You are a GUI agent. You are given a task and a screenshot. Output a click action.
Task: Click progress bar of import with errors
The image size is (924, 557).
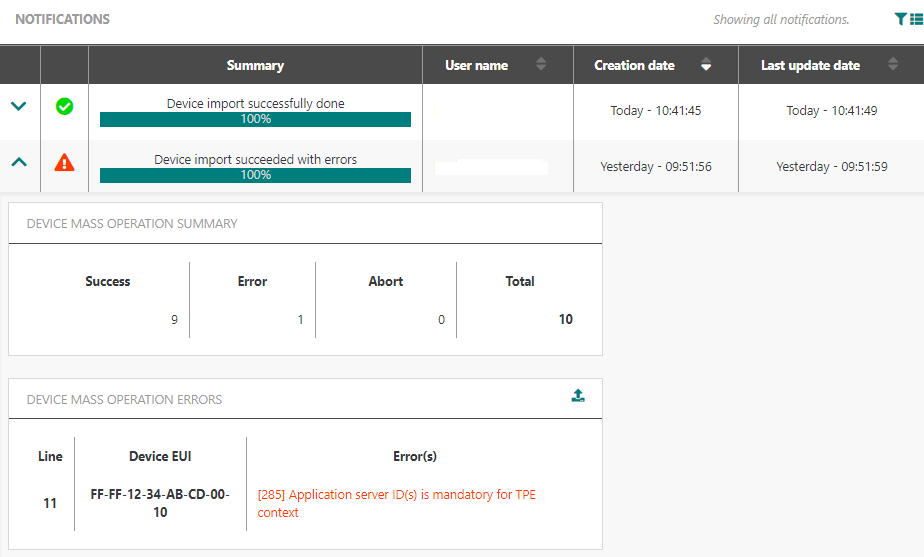tap(255, 175)
